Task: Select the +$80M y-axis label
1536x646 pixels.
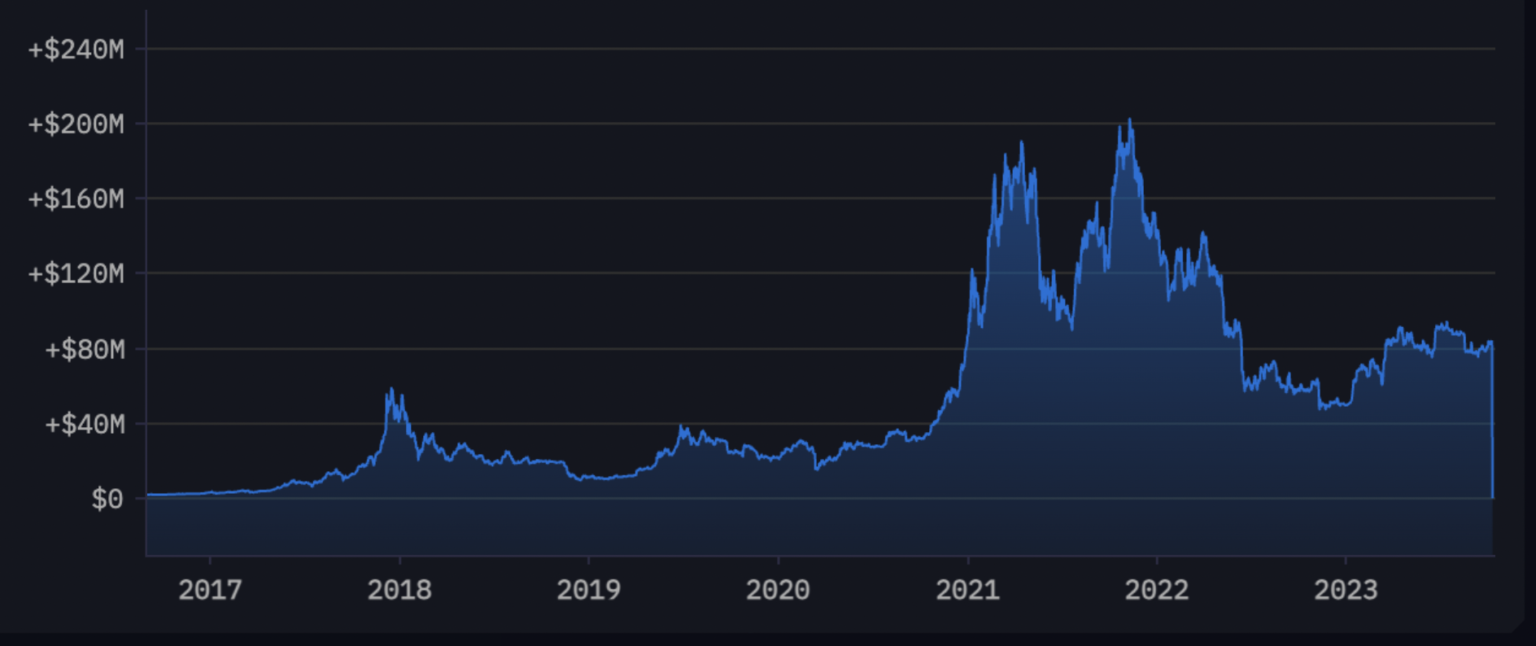Action: tap(83, 349)
